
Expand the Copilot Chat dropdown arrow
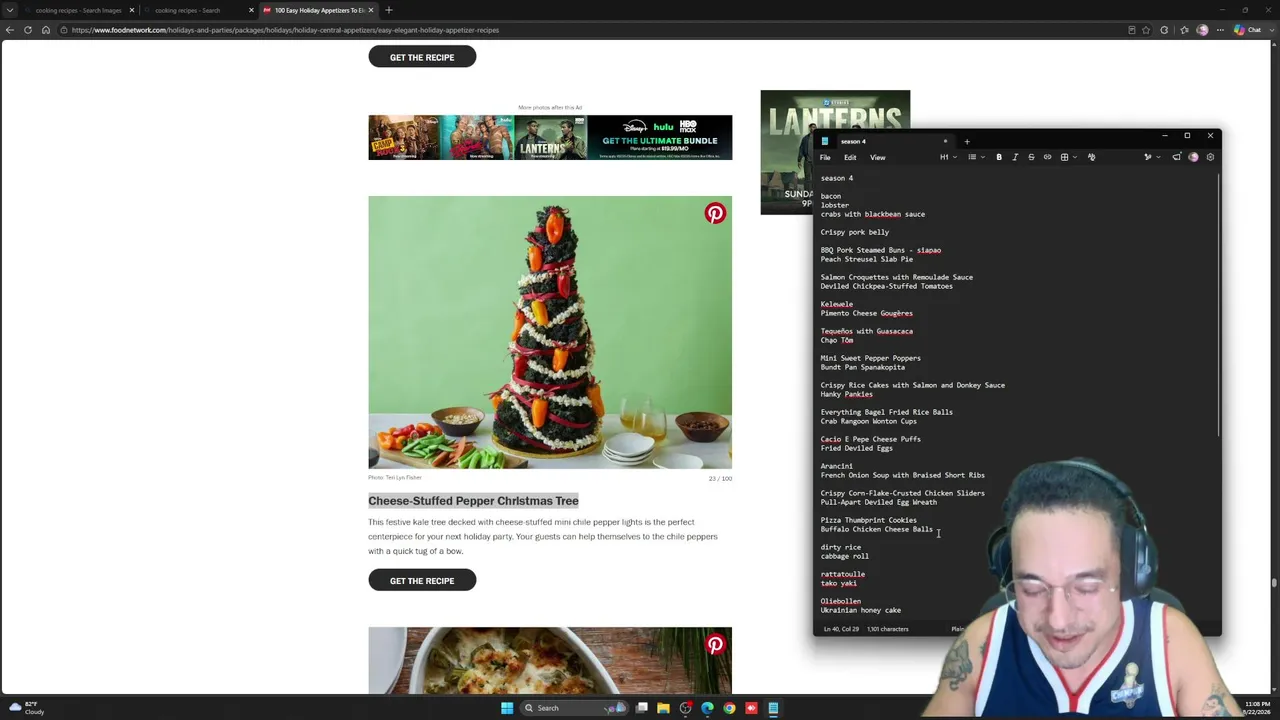[x=1270, y=30]
